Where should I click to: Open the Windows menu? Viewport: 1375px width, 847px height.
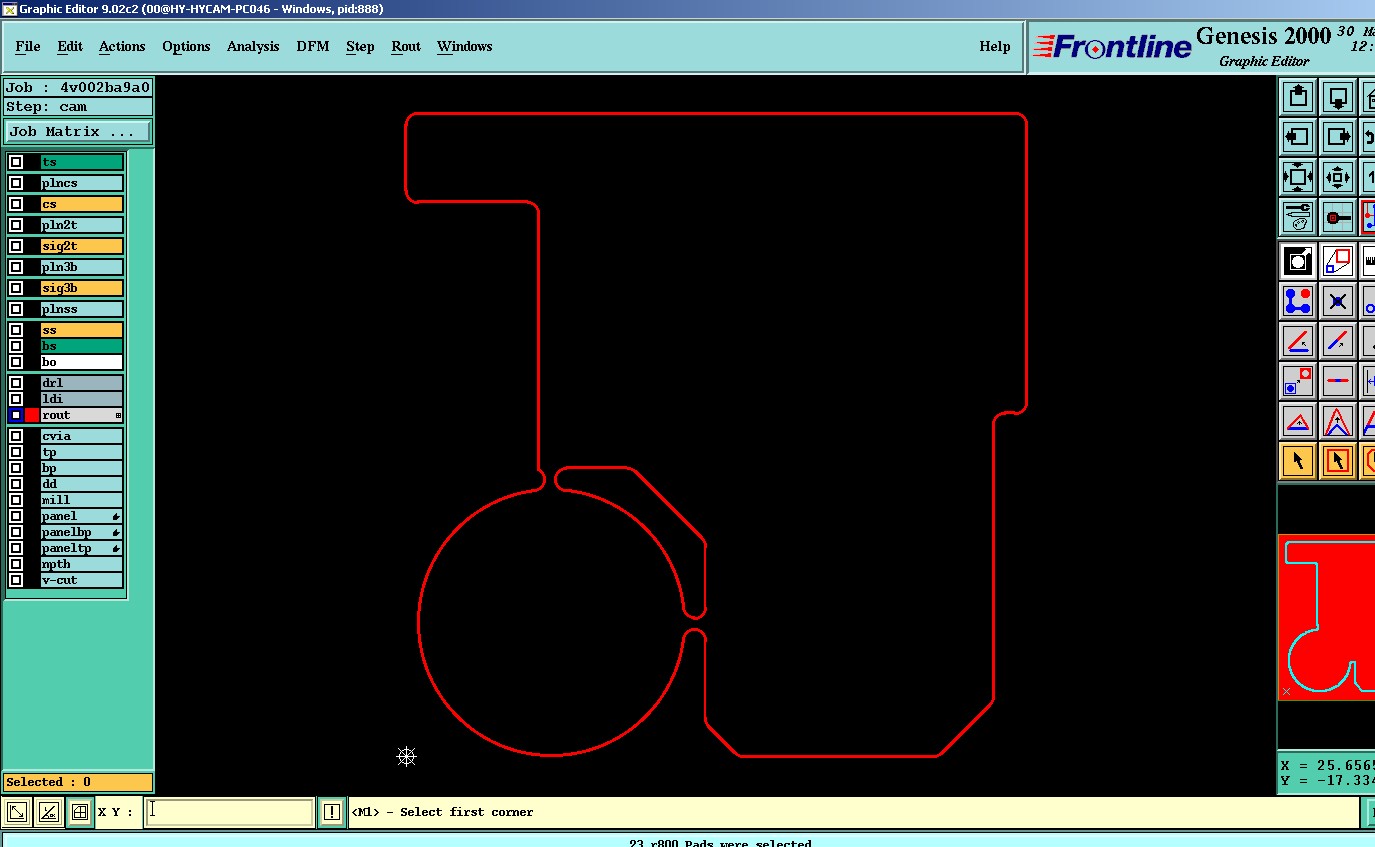pyautogui.click(x=464, y=46)
